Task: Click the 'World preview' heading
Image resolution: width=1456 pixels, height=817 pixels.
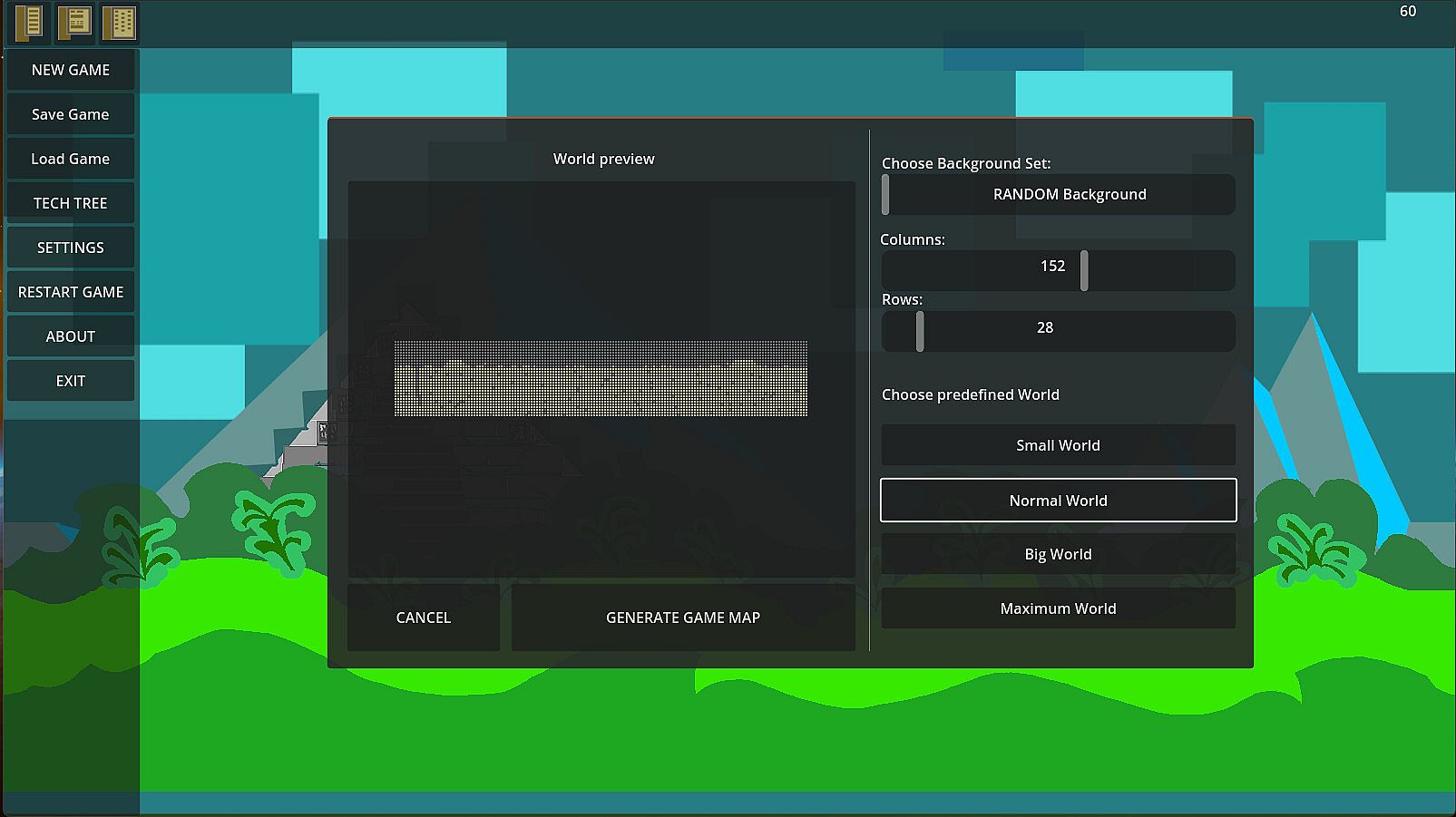Action: pos(604,159)
